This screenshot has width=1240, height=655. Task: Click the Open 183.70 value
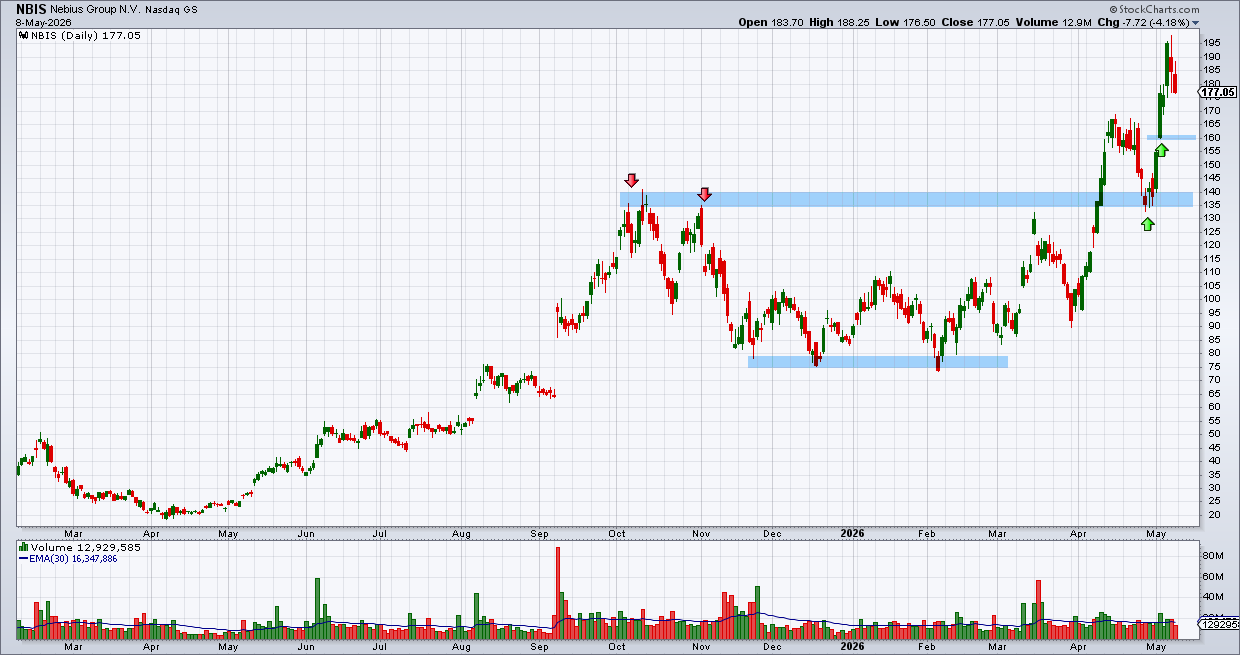[769, 22]
